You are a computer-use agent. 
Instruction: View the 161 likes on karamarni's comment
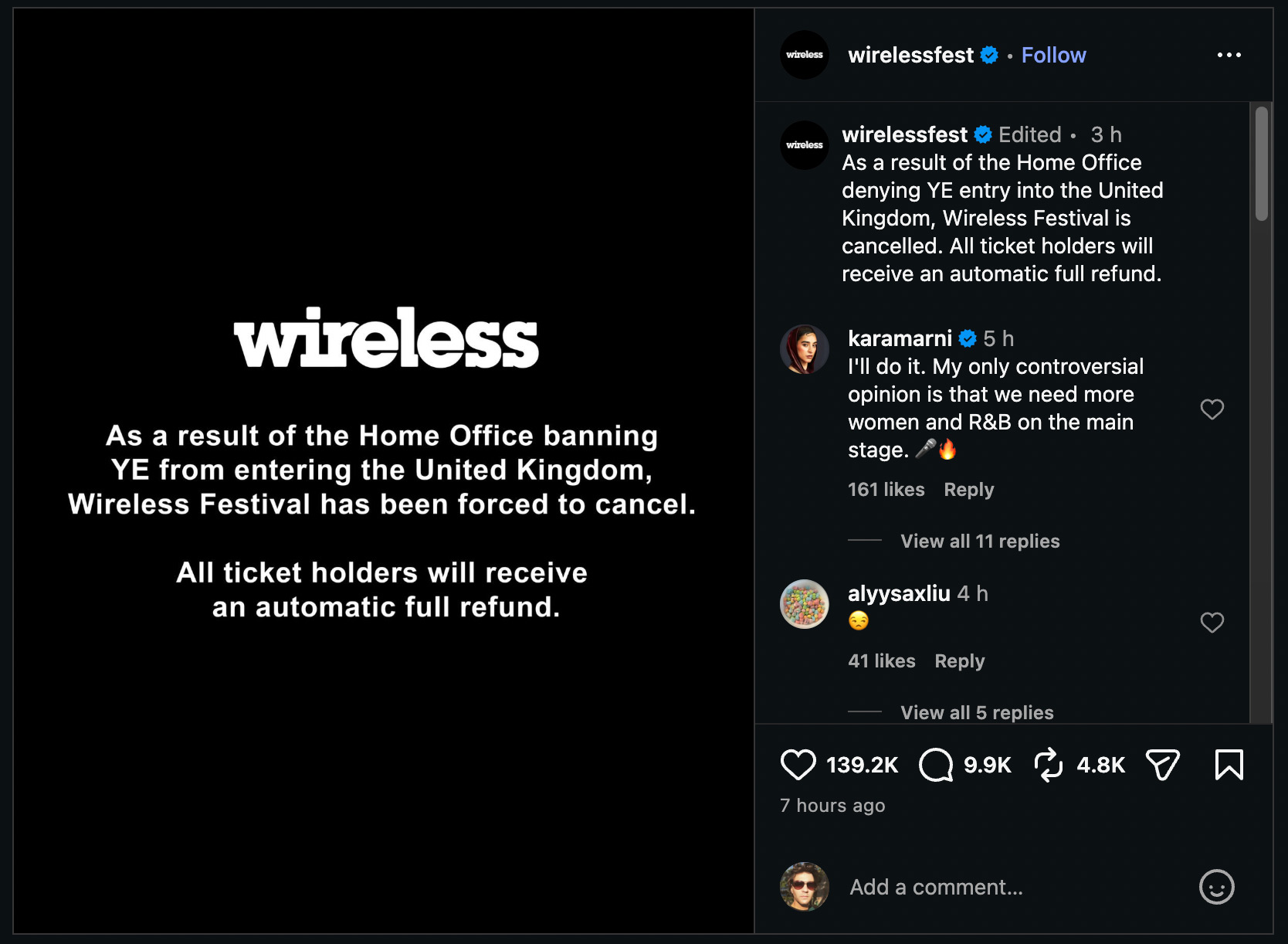pyautogui.click(x=886, y=490)
